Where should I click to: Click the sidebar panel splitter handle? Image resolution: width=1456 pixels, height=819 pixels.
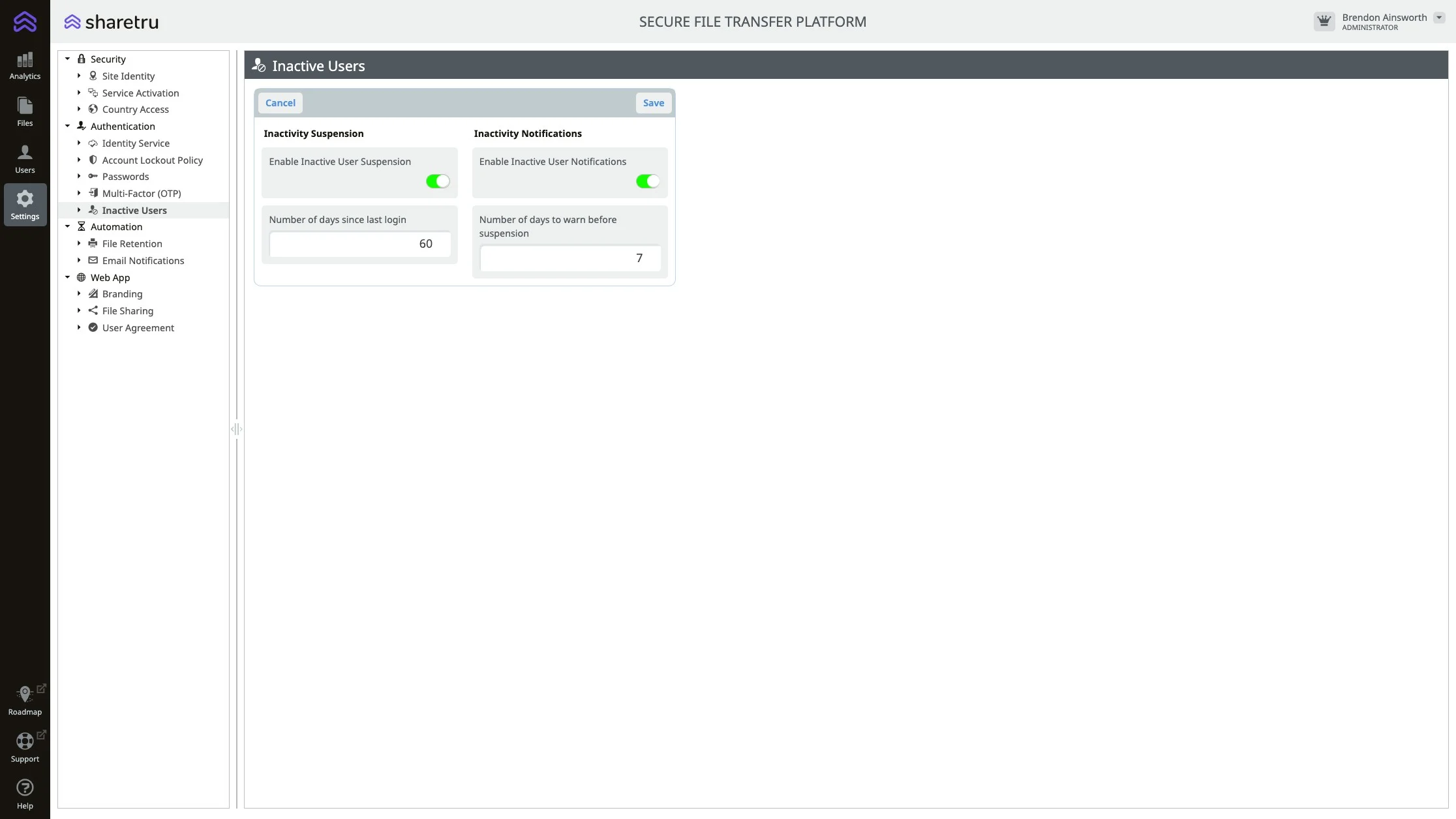pos(236,429)
